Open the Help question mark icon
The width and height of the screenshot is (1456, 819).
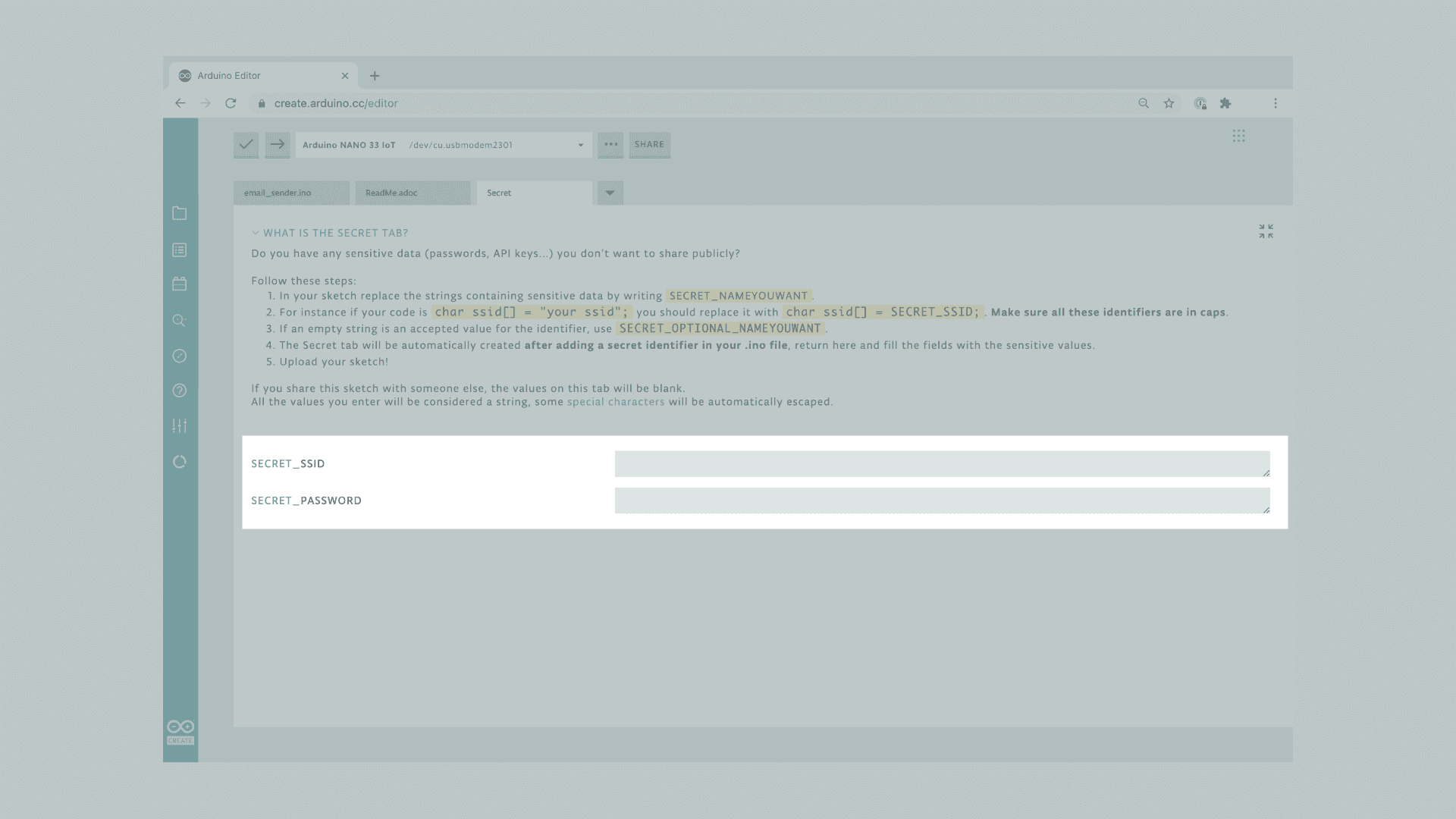click(x=180, y=391)
